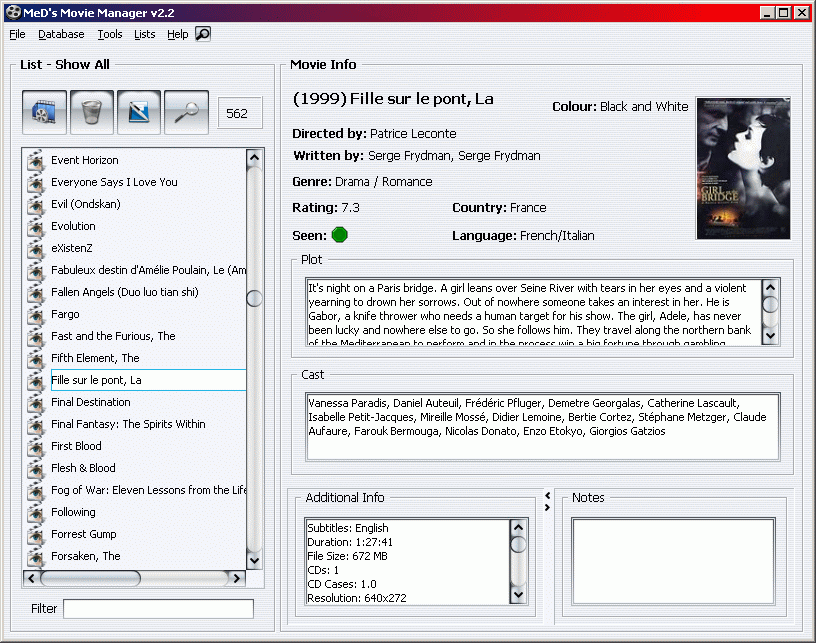
Task: Click search icon beside Help menu
Action: point(202,34)
